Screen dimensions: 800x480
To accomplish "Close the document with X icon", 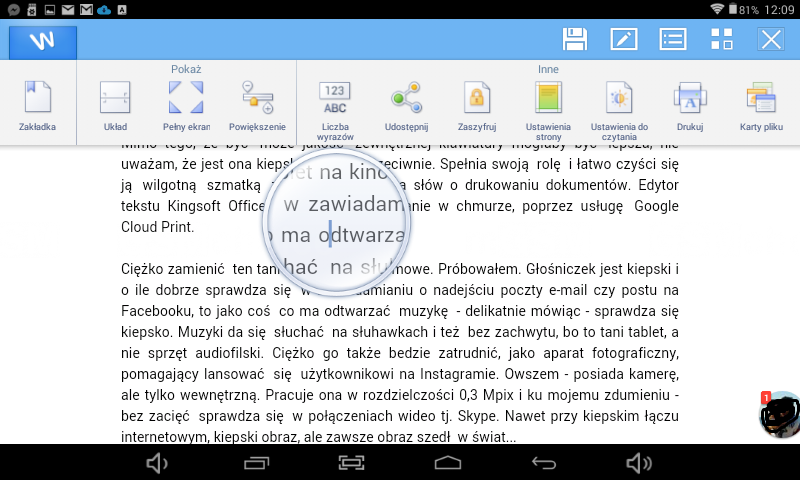I will click(x=771, y=40).
